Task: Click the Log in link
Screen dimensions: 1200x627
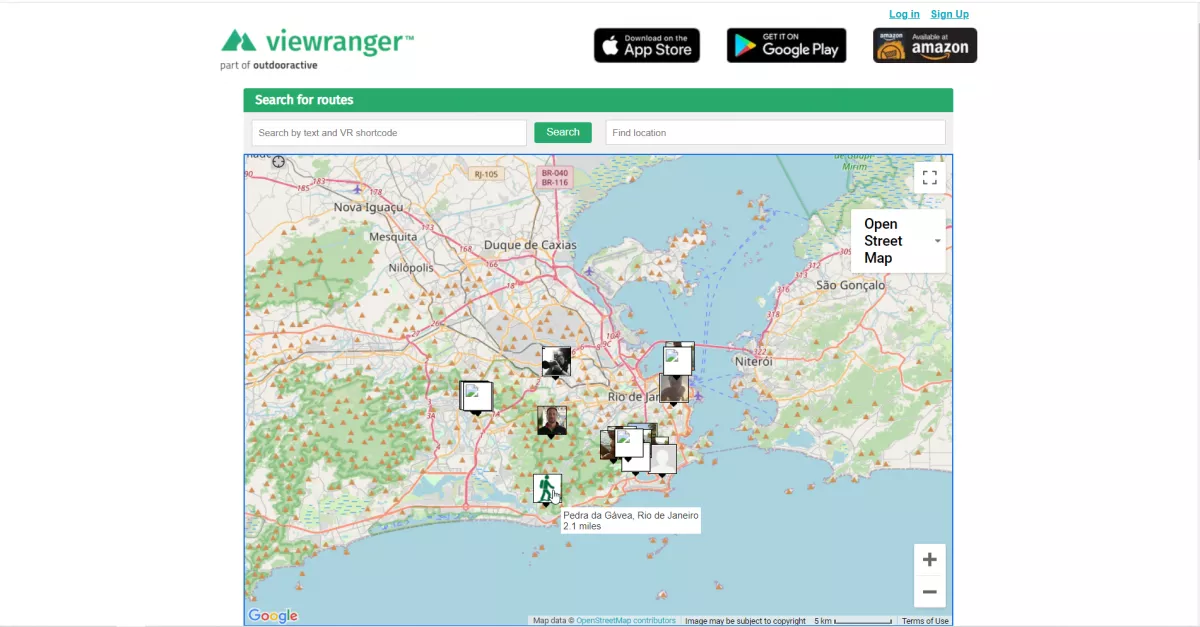Action: (904, 14)
